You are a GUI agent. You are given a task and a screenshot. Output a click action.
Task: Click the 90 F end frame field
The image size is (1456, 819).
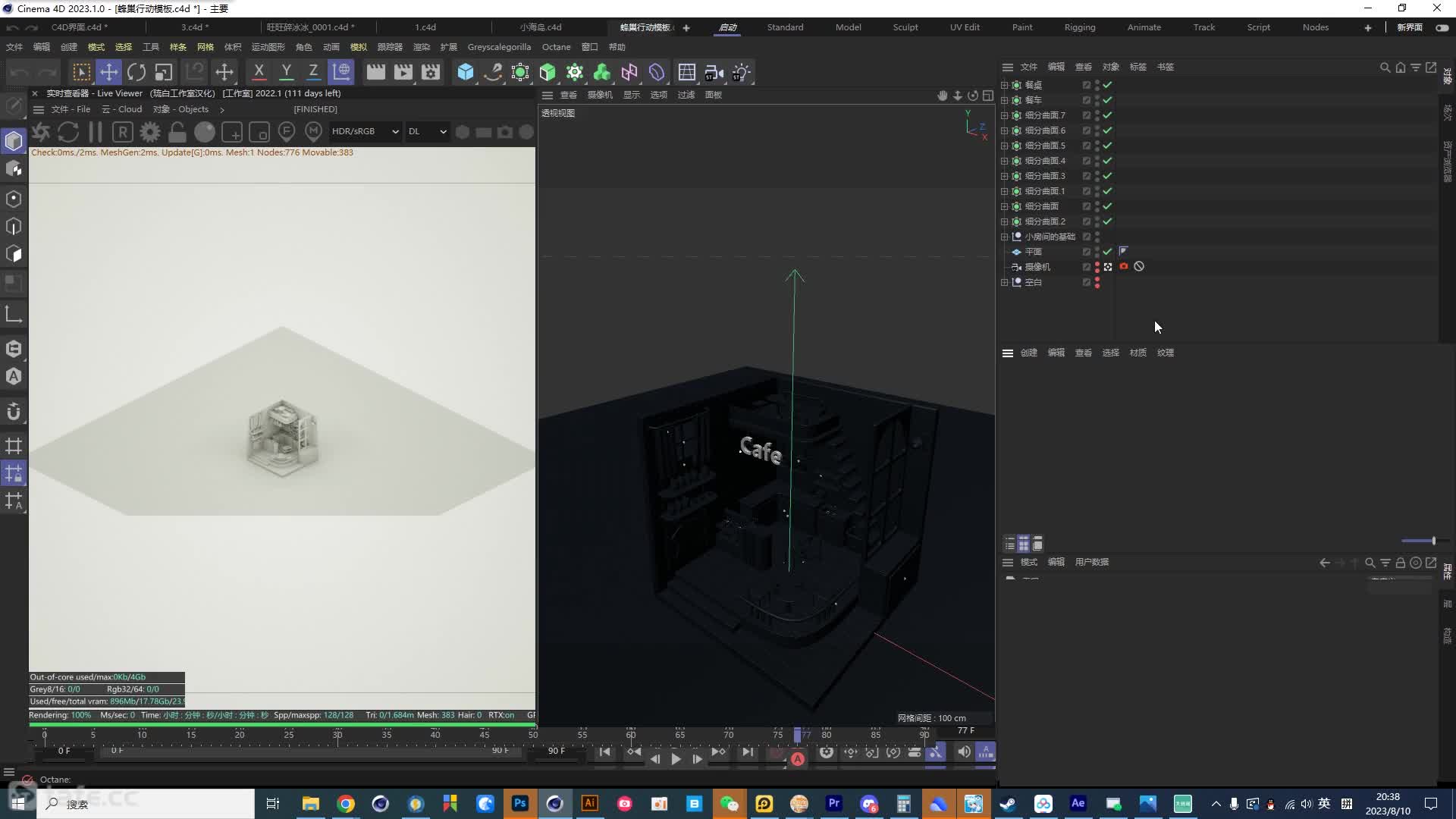(557, 751)
